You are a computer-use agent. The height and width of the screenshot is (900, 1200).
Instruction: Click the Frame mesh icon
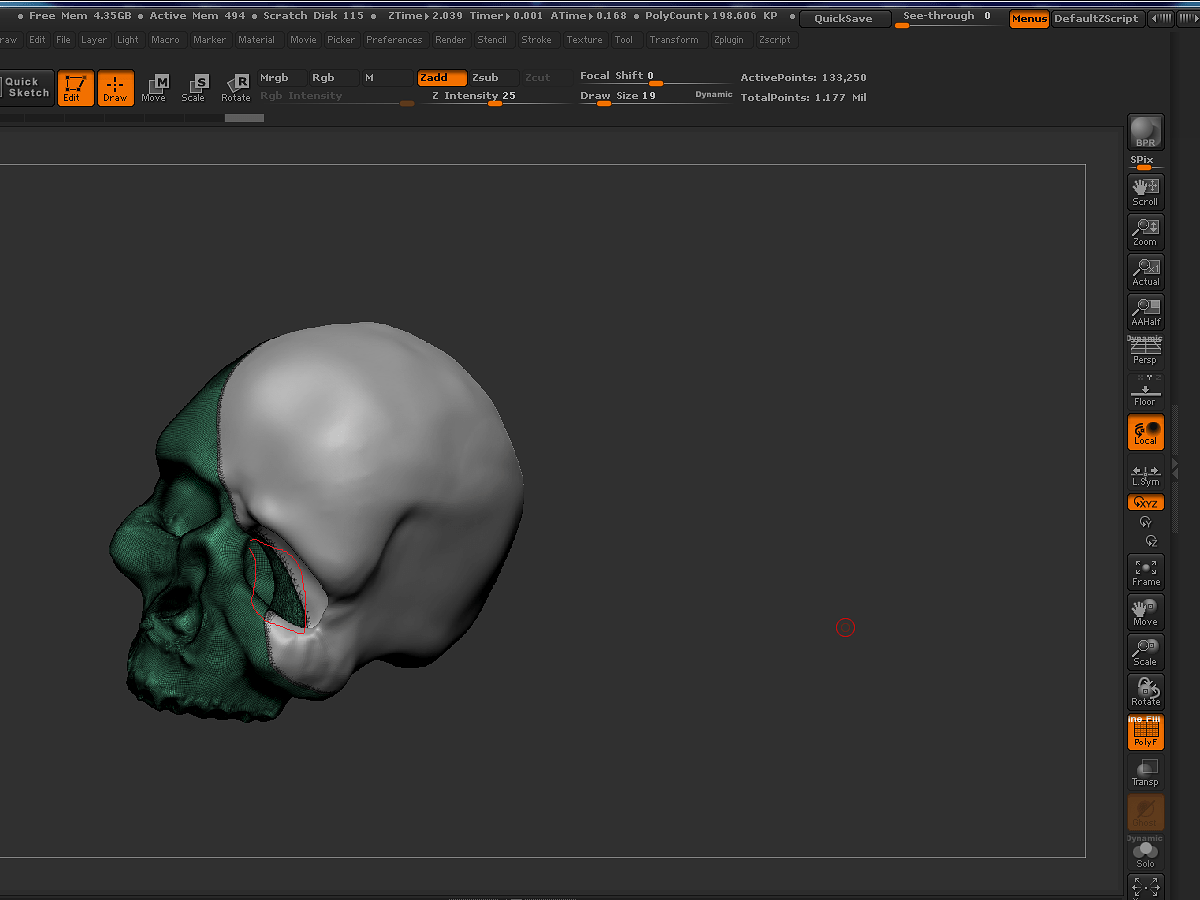click(1146, 572)
